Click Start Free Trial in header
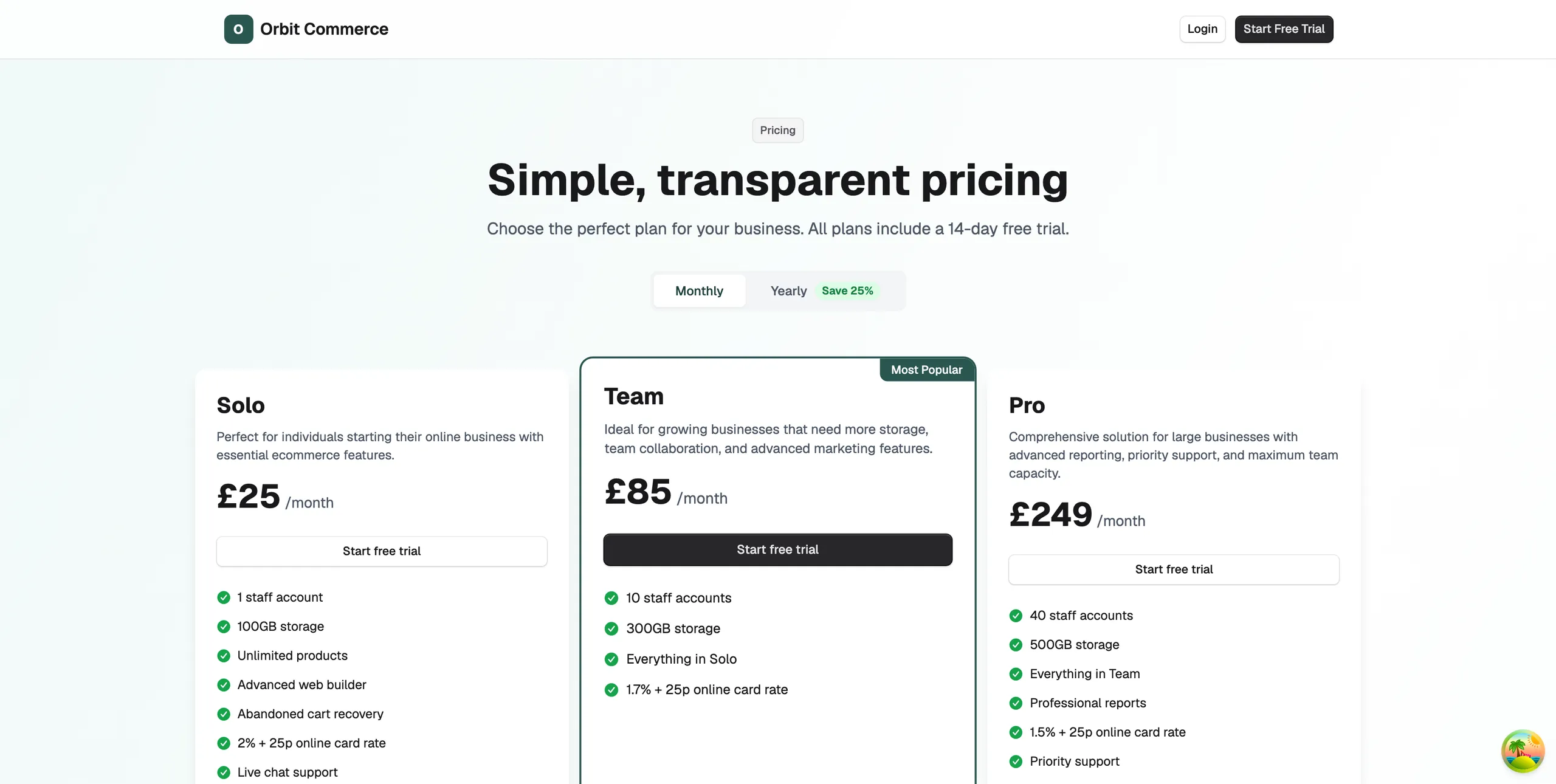Screen dimensions: 1556x784 pyautogui.click(x=1284, y=29)
